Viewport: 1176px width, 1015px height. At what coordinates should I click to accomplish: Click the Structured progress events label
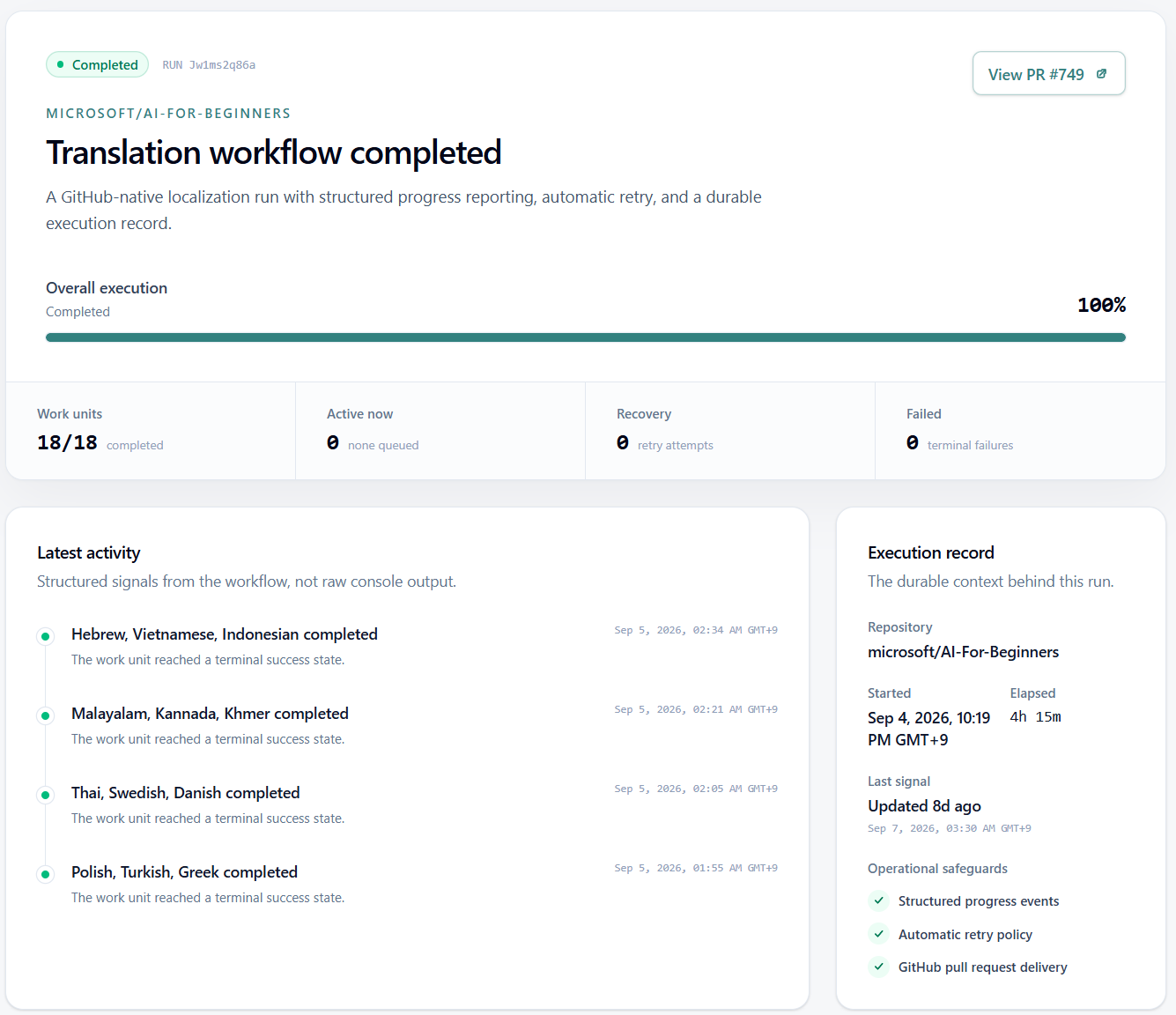click(x=979, y=901)
